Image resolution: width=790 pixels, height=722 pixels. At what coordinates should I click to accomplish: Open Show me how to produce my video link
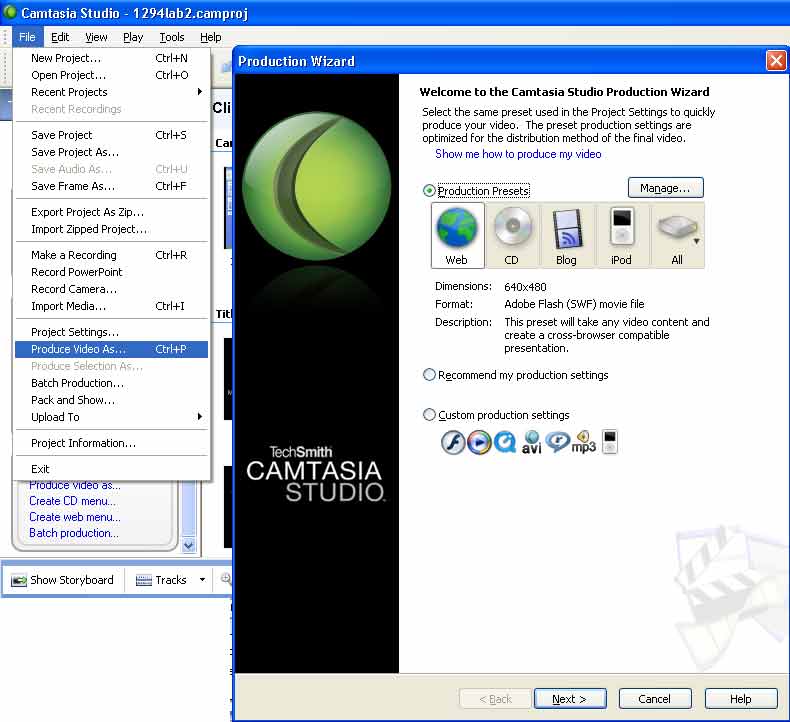[x=518, y=154]
